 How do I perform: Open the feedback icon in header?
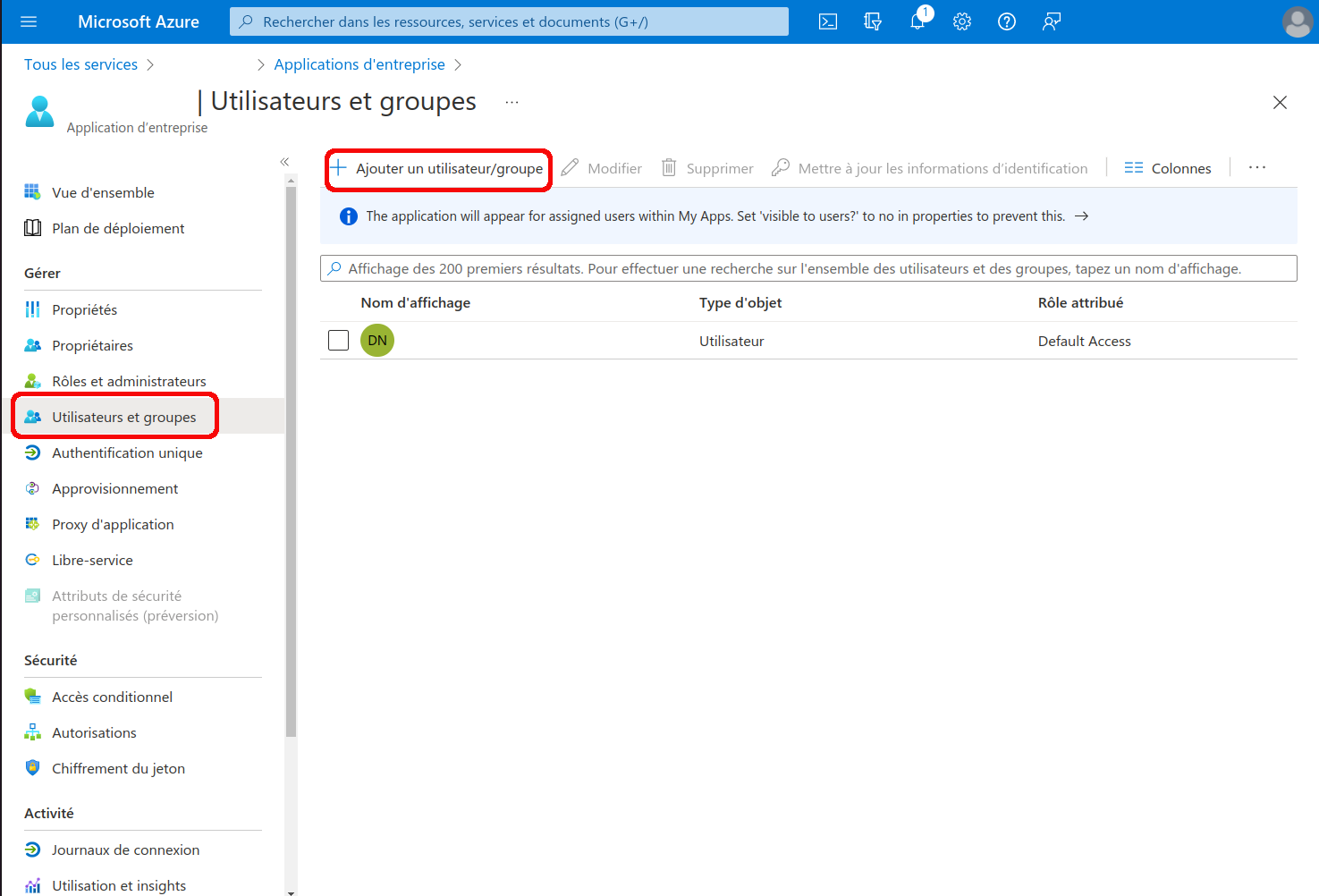(x=1052, y=21)
